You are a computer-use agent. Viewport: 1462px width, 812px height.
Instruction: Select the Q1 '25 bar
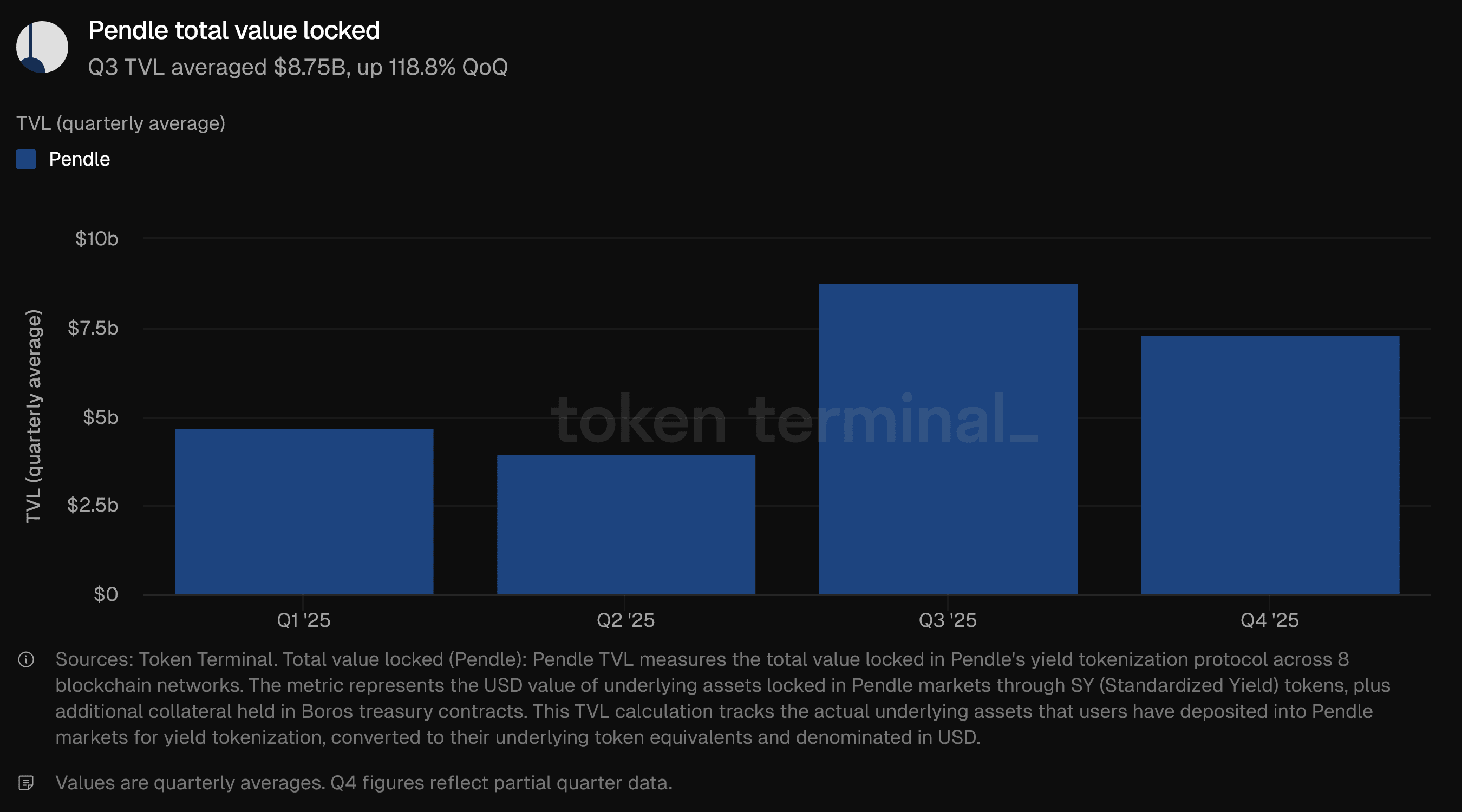click(304, 511)
